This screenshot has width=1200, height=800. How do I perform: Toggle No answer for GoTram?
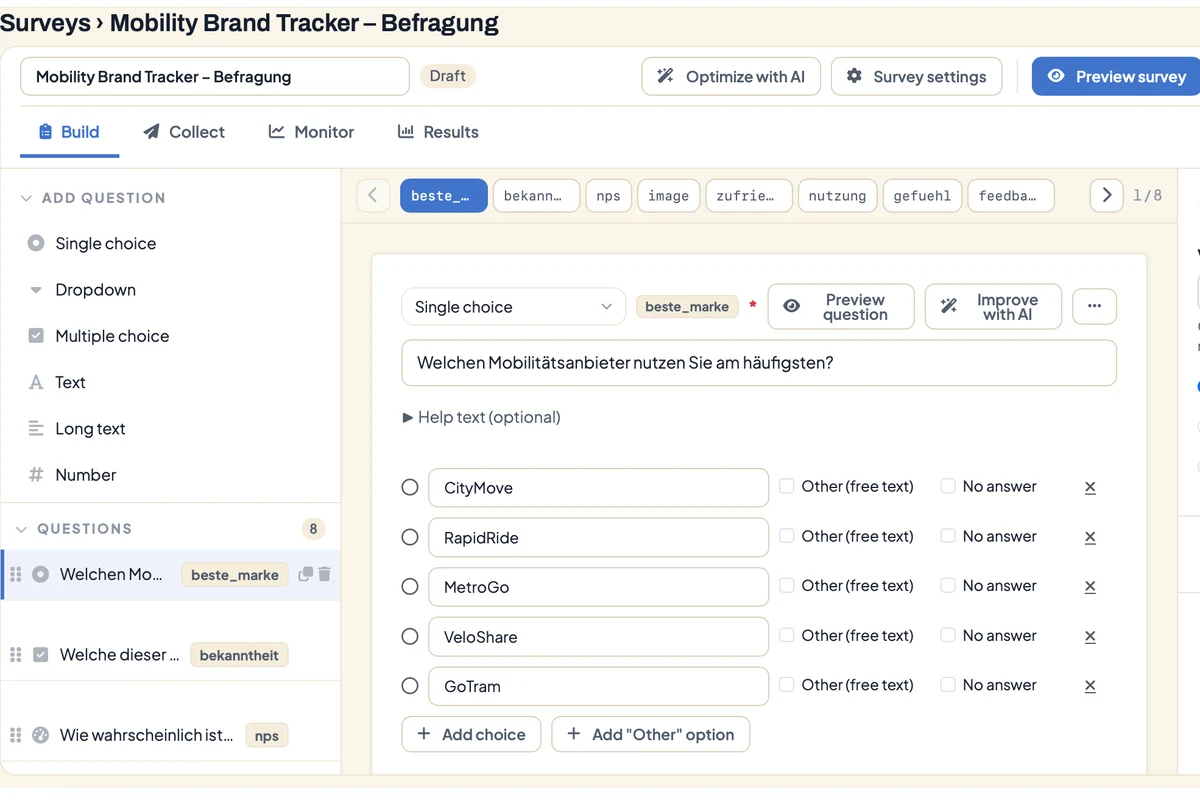pos(948,684)
